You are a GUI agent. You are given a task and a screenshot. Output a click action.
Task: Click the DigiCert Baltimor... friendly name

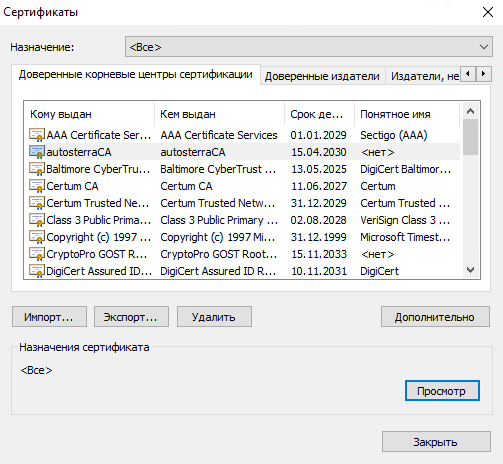[406, 169]
